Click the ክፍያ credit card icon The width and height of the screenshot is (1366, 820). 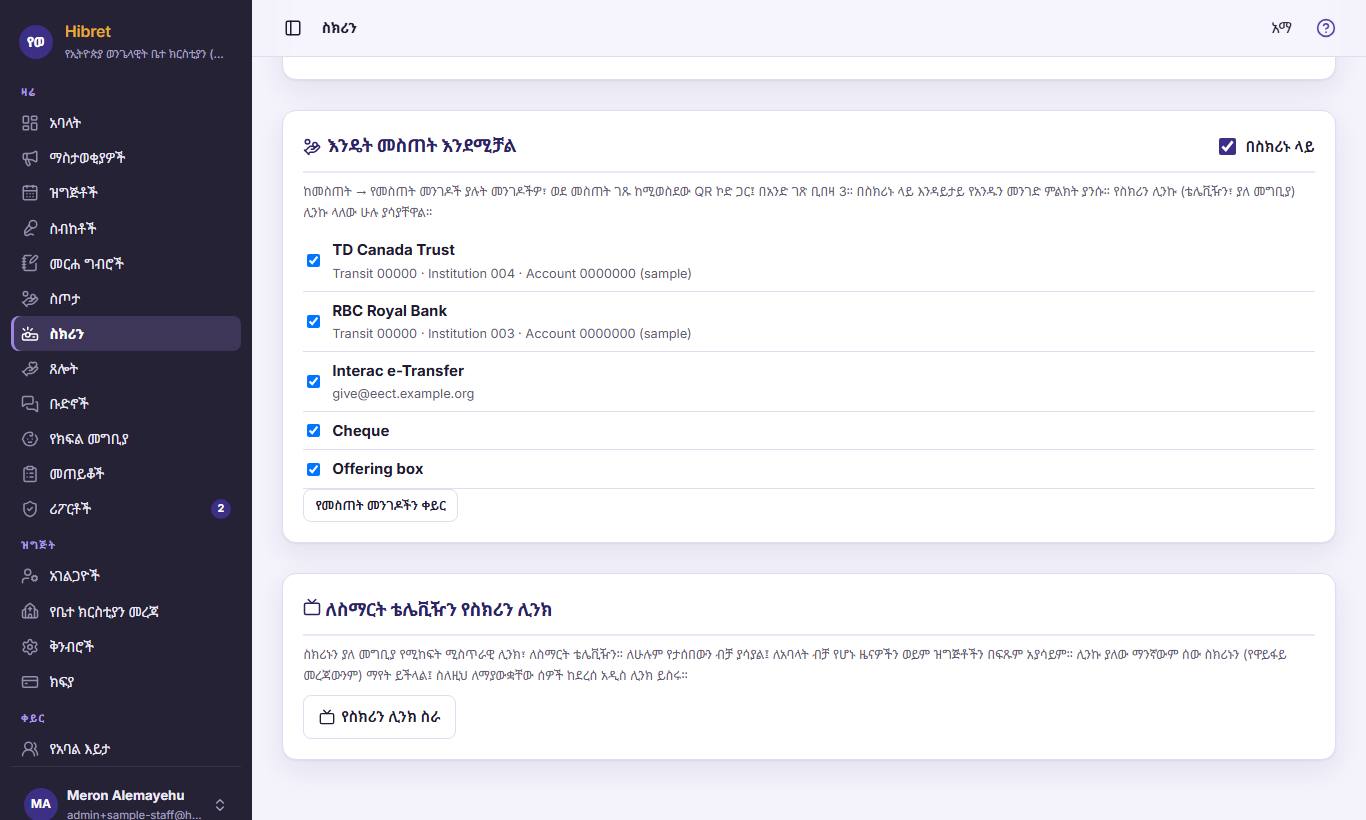[30, 682]
